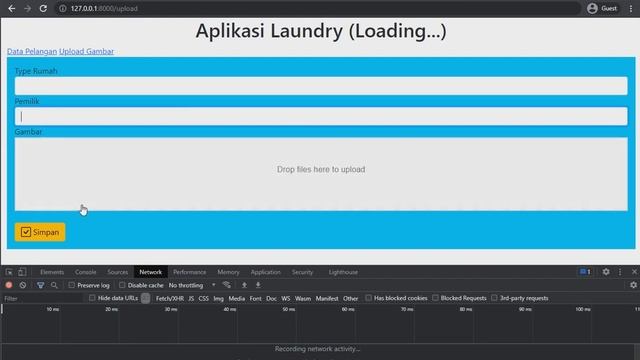The height and width of the screenshot is (360, 640).
Task: Tick Hide data URLs checkbox
Action: click(x=92, y=298)
